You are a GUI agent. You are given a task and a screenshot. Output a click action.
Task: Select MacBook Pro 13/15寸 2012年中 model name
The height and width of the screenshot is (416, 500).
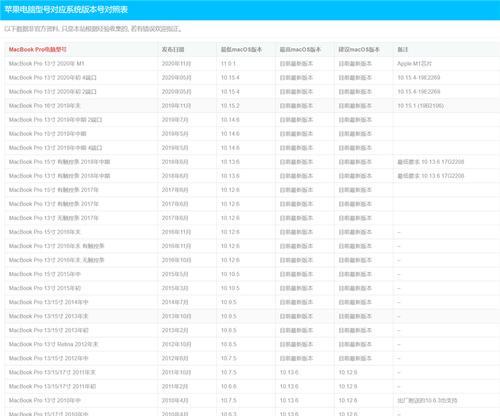coord(48,358)
